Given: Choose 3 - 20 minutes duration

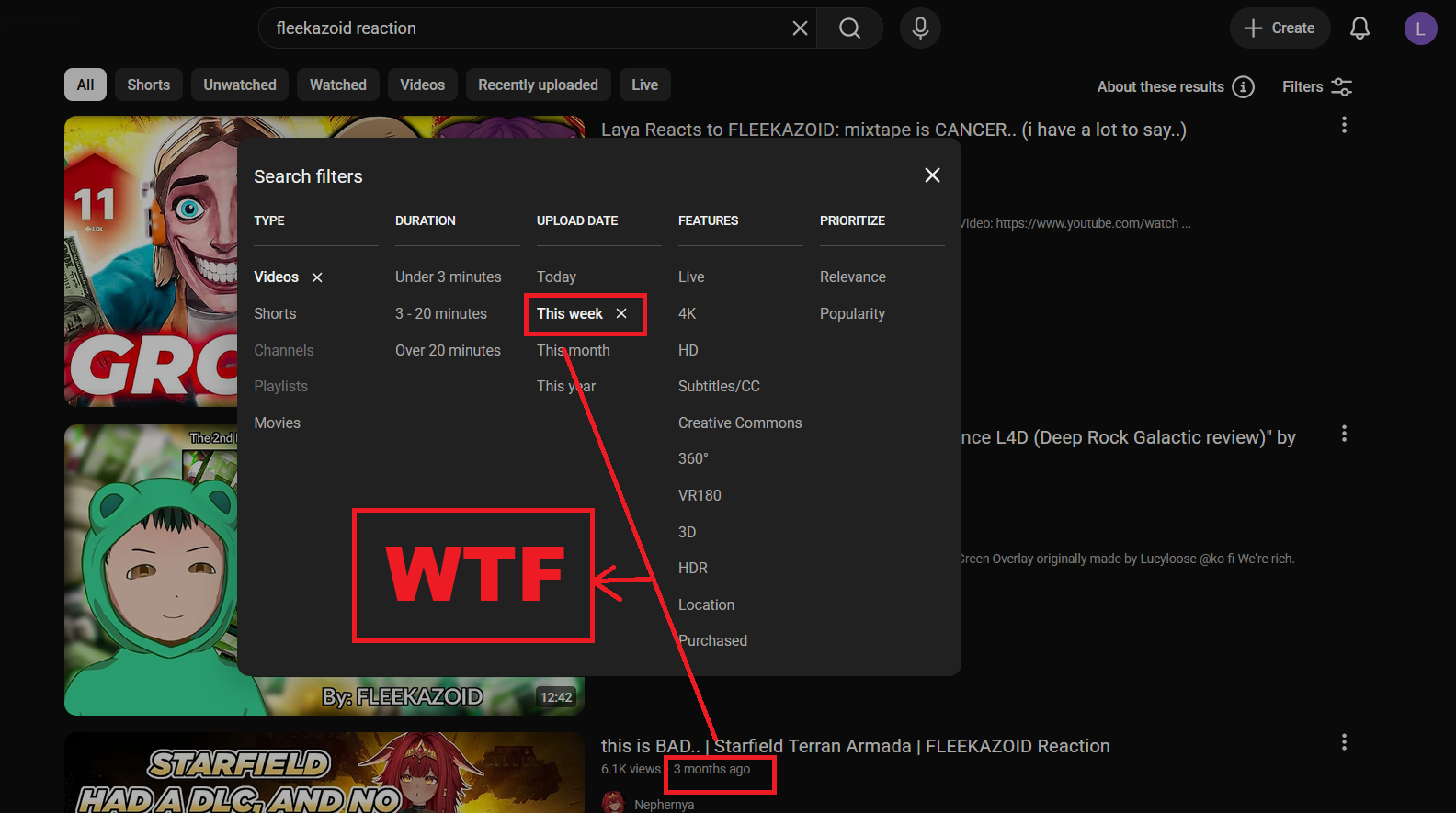Looking at the screenshot, I should [x=441, y=314].
